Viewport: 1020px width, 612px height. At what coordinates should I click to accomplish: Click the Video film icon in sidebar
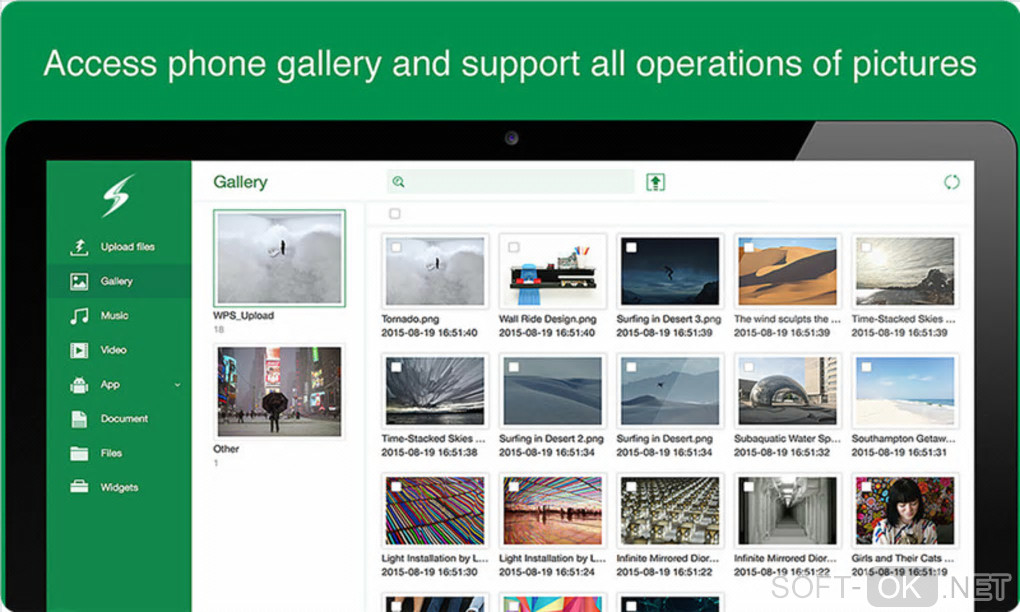pos(79,351)
